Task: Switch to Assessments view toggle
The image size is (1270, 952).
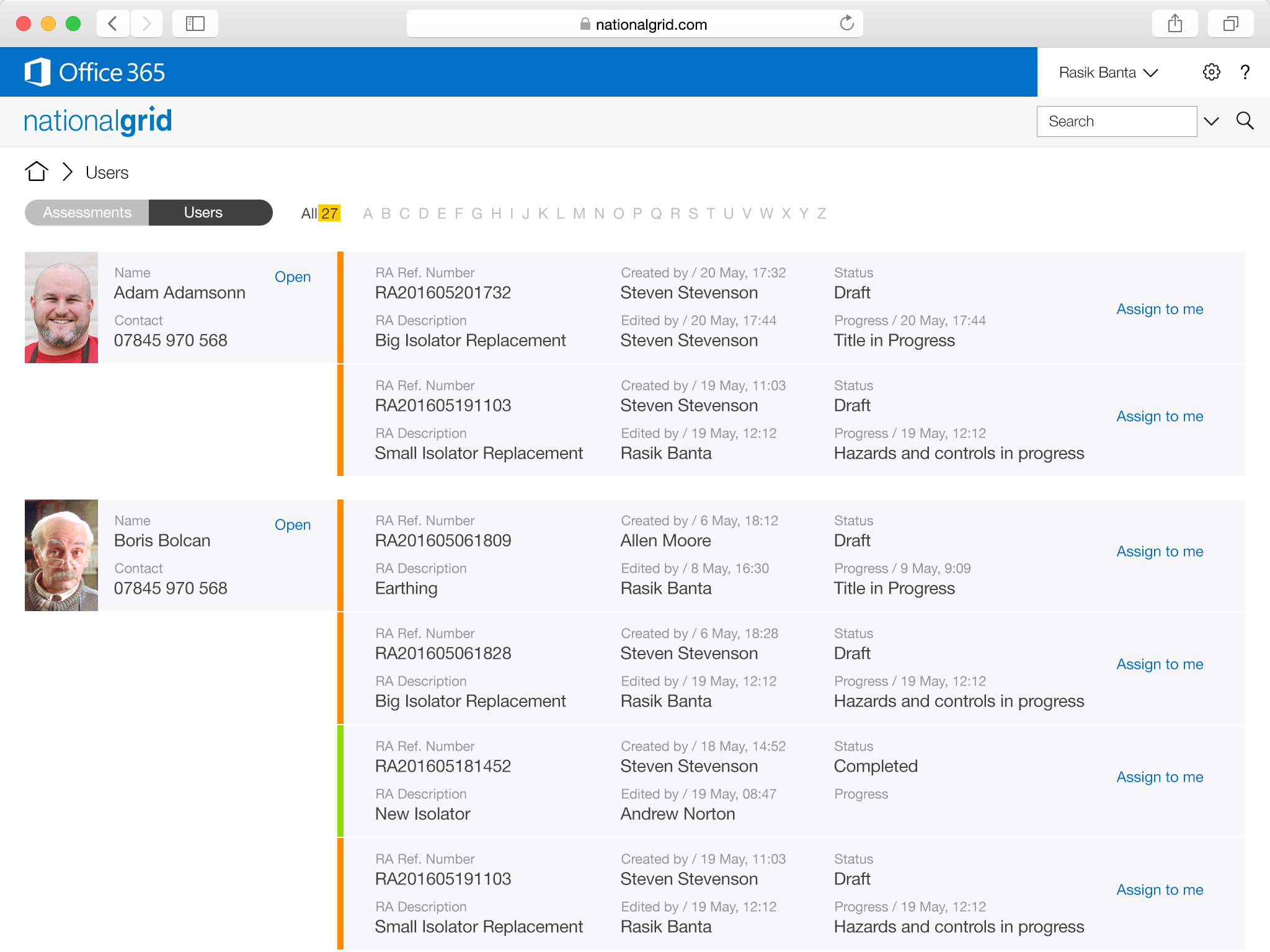Action: (87, 213)
